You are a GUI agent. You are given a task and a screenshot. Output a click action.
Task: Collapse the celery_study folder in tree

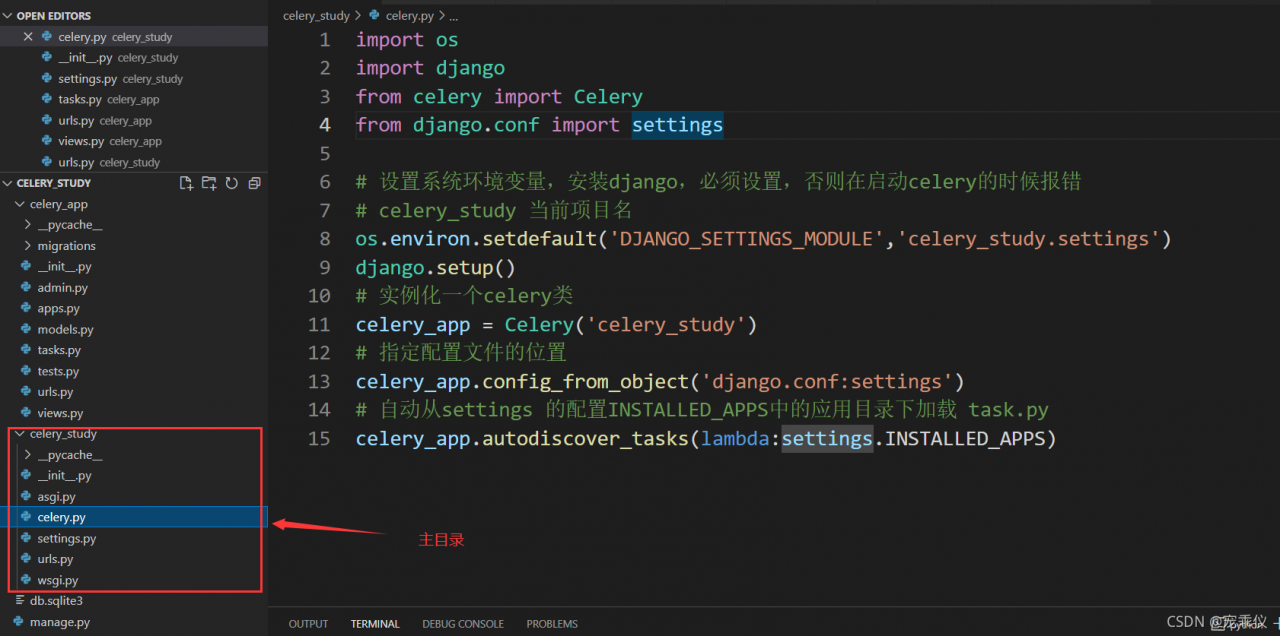point(20,434)
